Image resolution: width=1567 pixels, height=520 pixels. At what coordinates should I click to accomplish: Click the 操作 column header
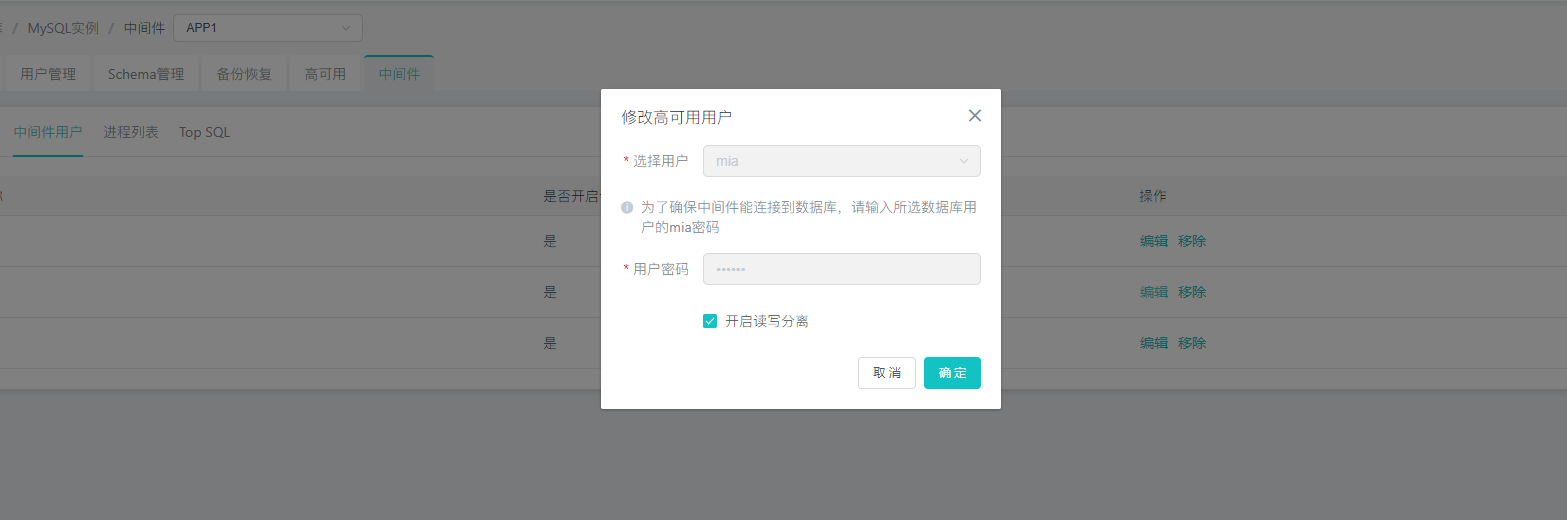click(1153, 196)
